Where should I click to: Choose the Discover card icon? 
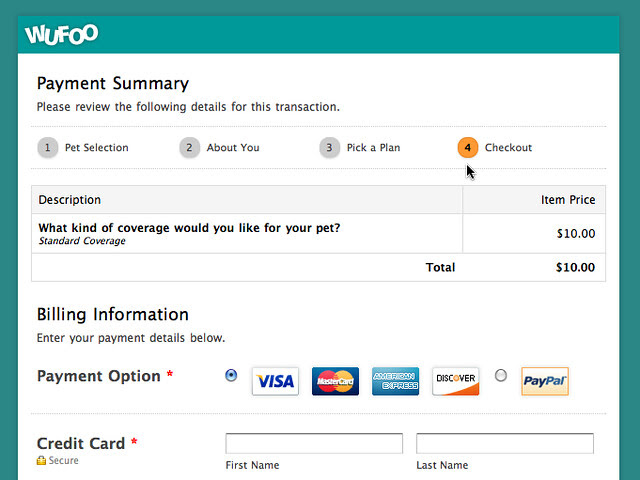[456, 381]
